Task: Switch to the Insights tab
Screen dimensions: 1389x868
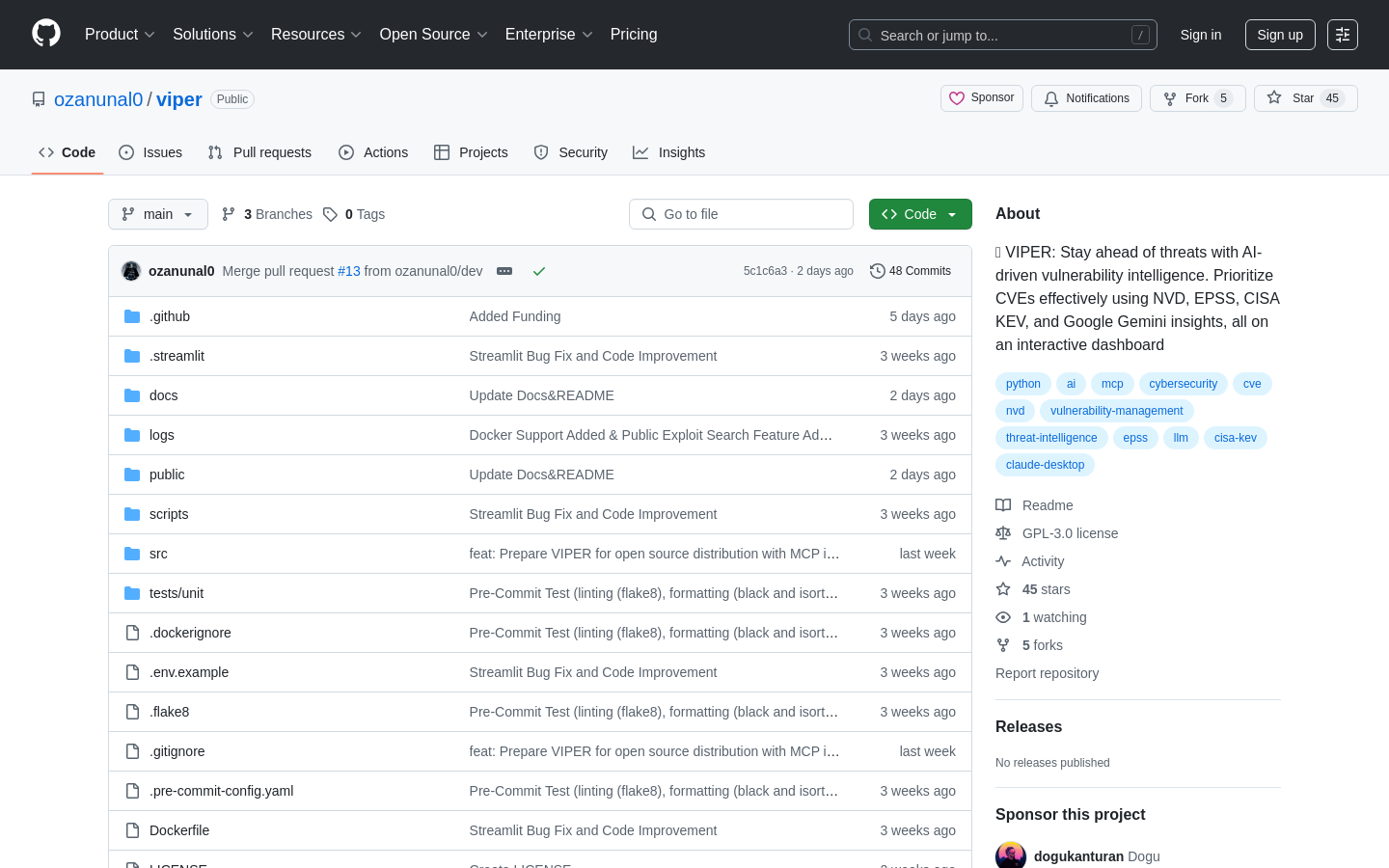Action: 669,152
